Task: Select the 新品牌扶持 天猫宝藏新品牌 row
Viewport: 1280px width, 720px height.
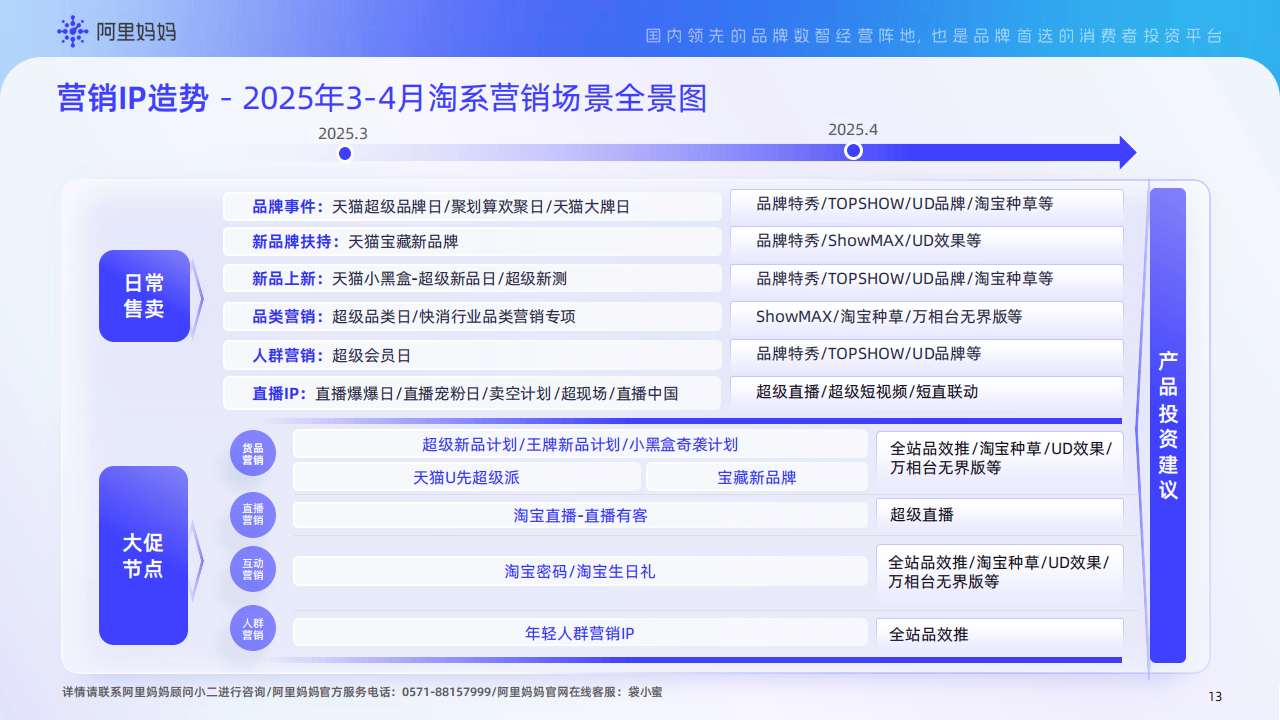Action: click(x=471, y=242)
